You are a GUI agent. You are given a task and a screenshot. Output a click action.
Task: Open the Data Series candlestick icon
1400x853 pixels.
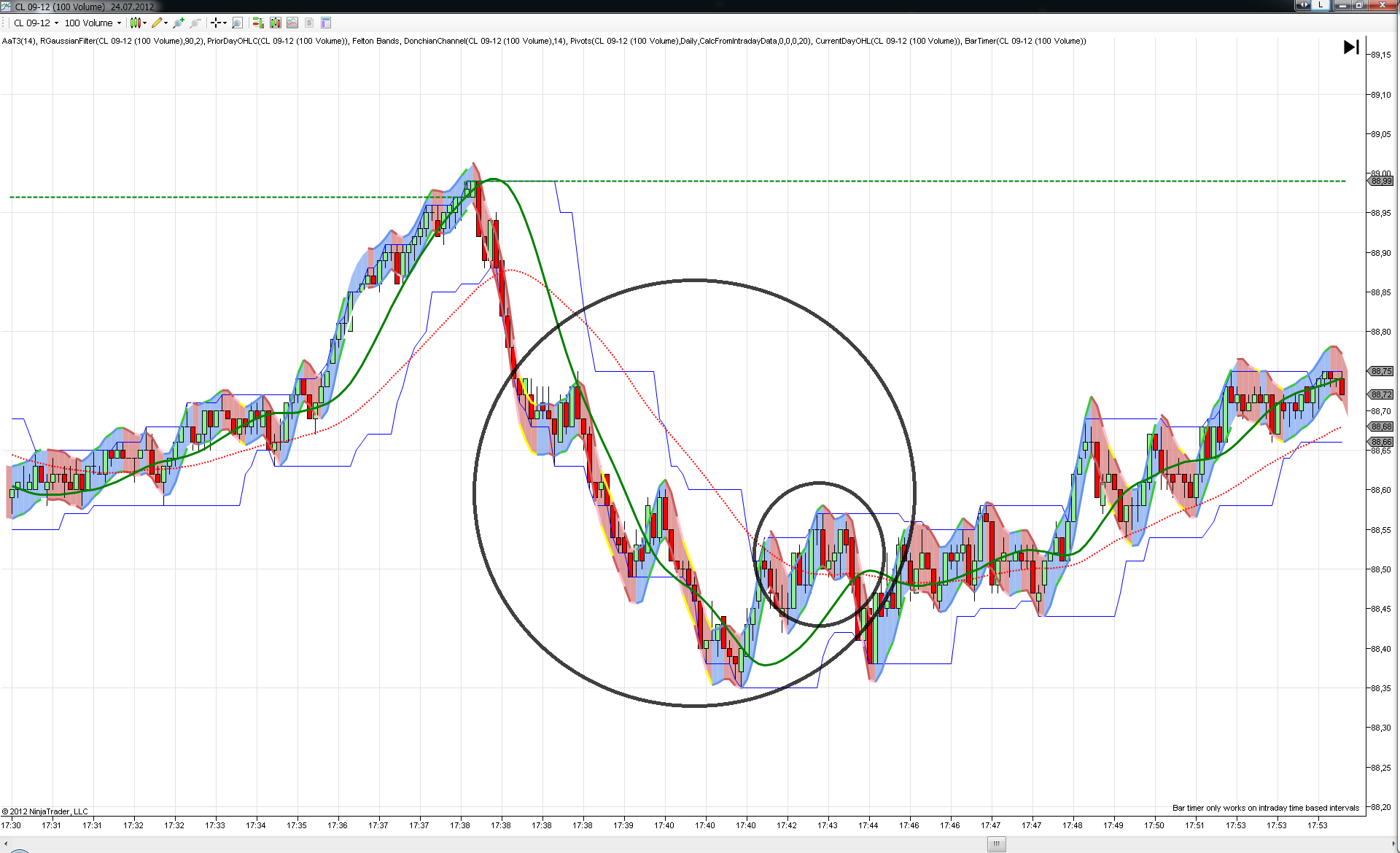point(276,23)
